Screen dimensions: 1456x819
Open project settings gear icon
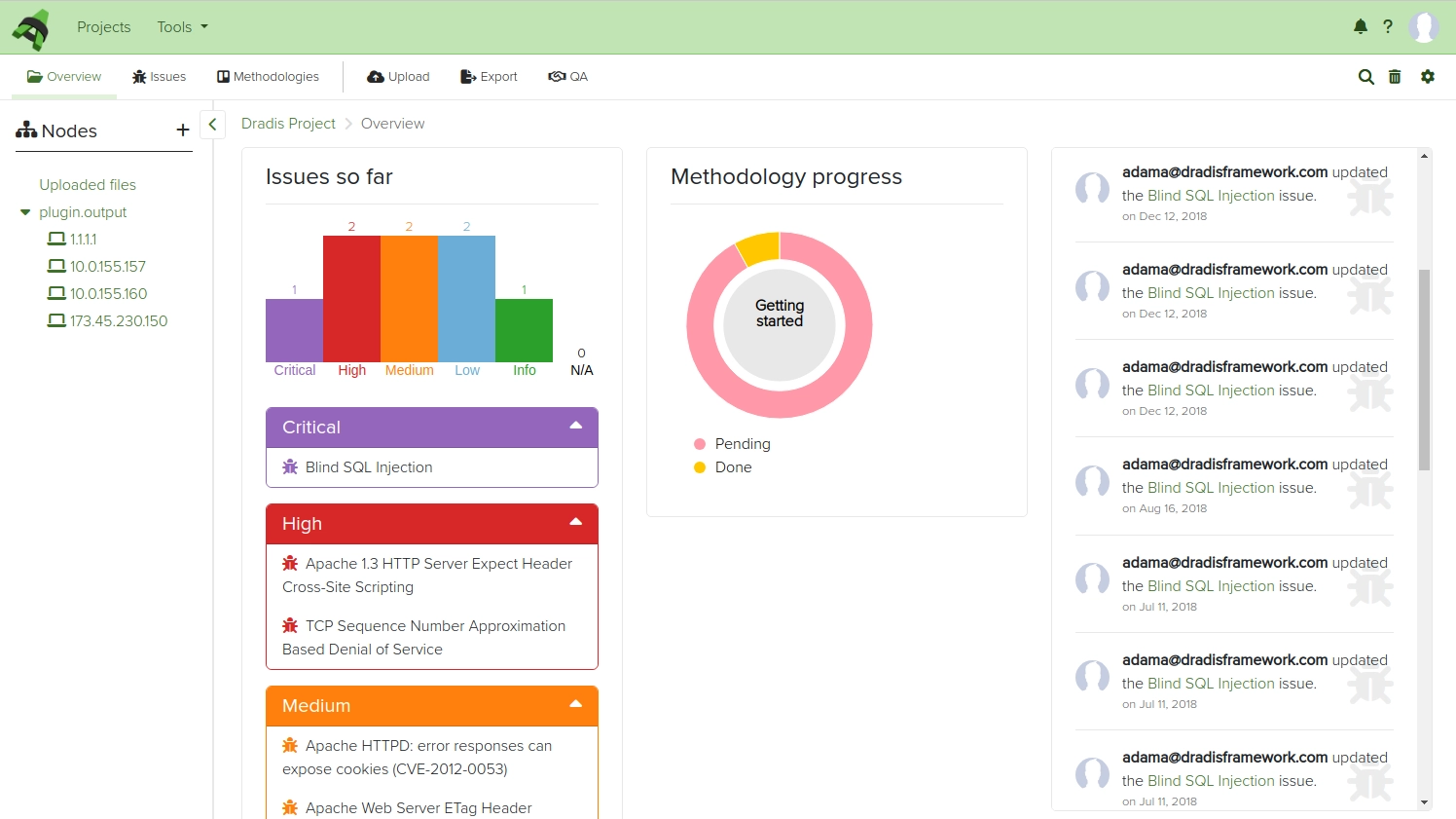pyautogui.click(x=1428, y=77)
